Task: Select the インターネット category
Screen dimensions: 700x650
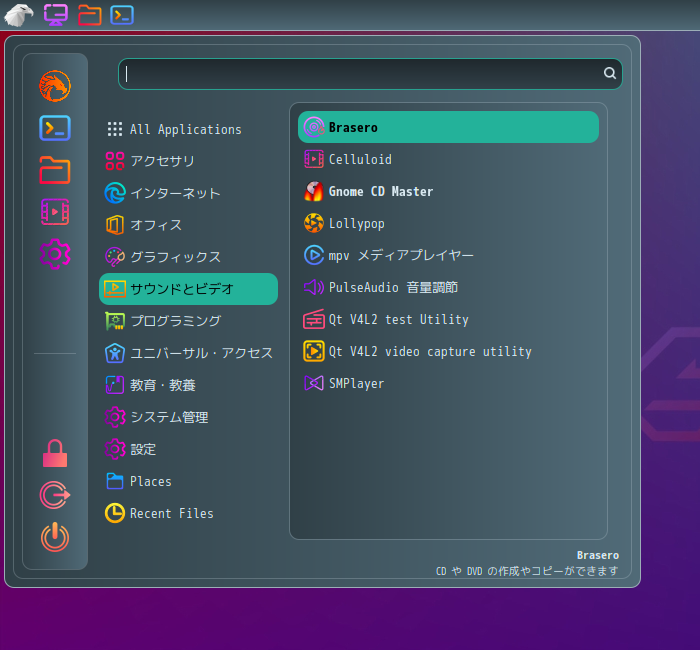Action: tap(188, 193)
